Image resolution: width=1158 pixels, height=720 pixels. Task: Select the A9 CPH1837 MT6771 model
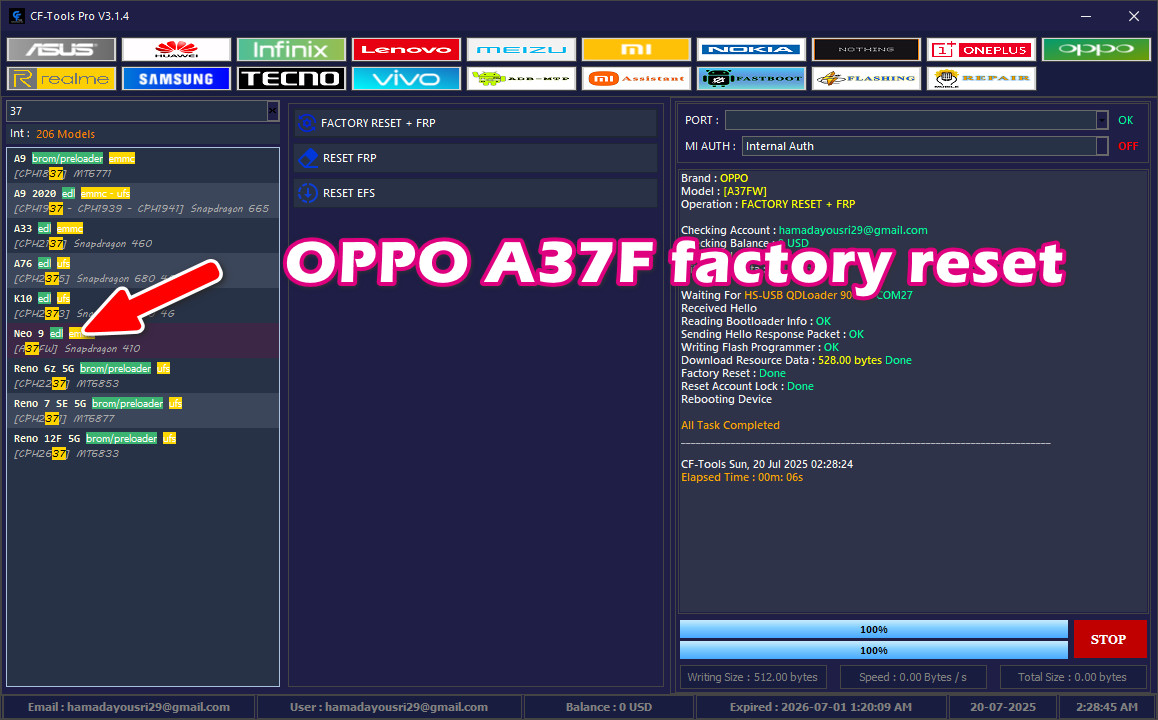tap(143, 166)
